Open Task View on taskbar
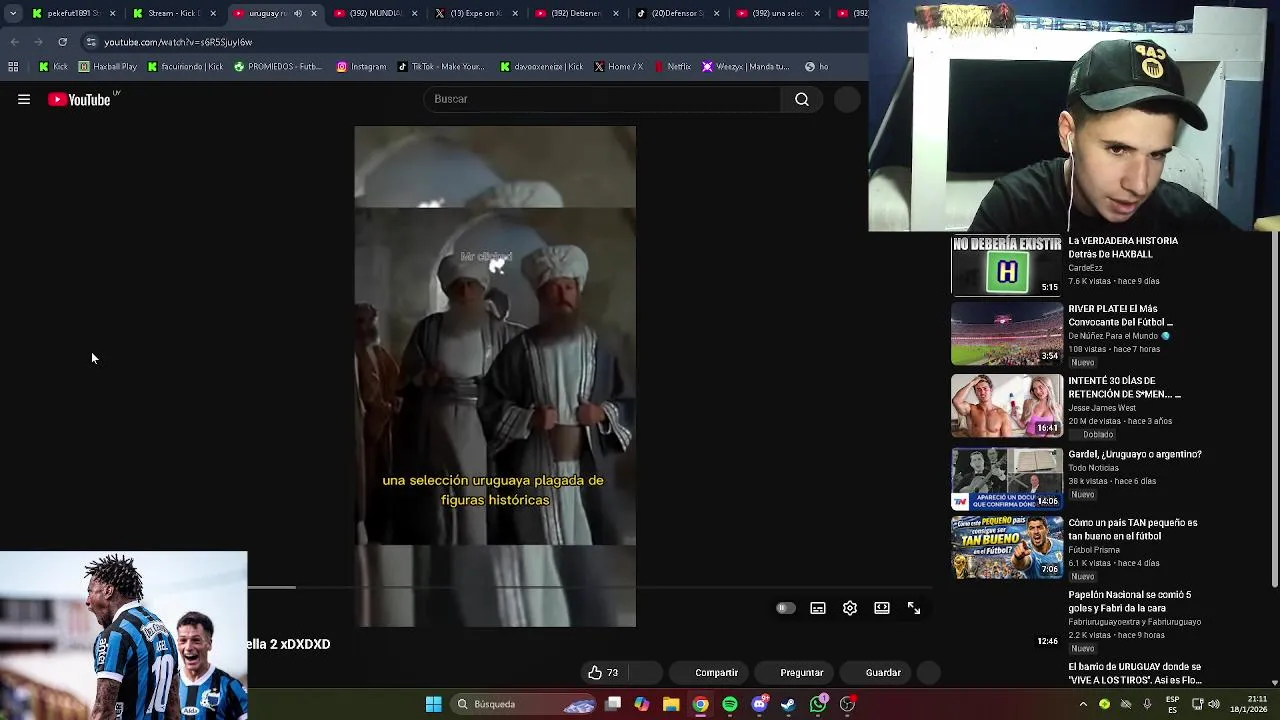The height and width of the screenshot is (720, 1280). (x=613, y=704)
